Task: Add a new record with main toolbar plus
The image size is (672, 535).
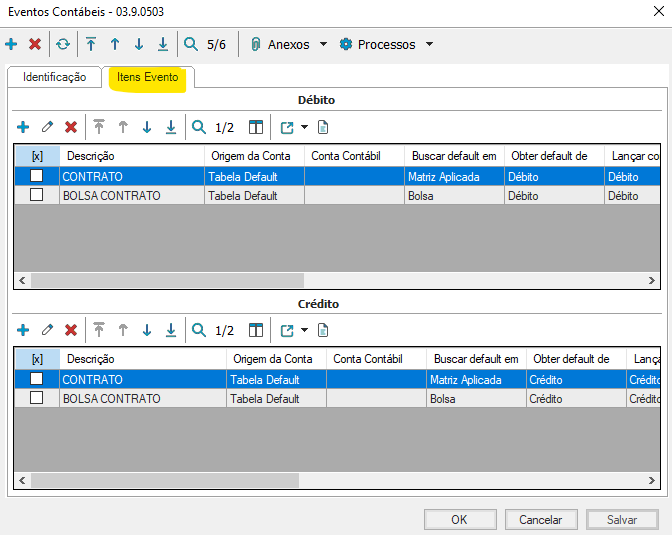Action: (x=11, y=44)
